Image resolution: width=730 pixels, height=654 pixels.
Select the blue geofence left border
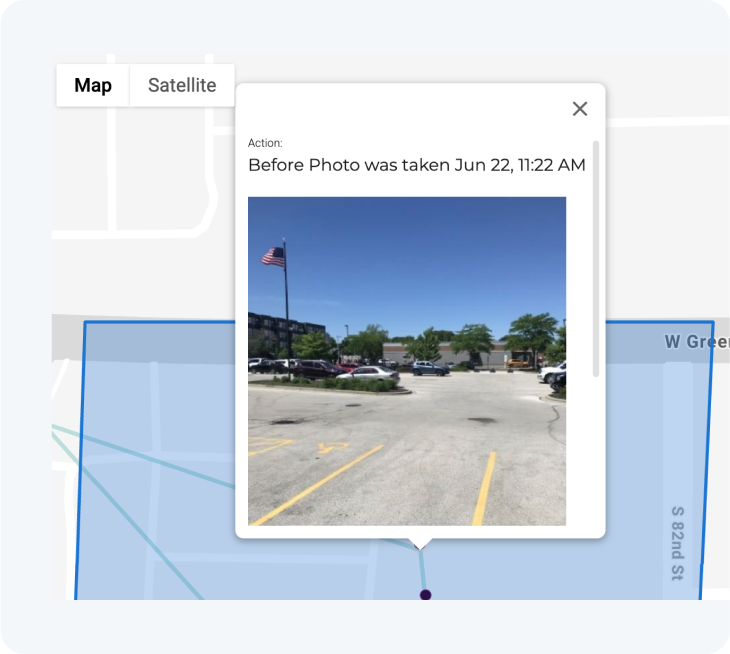(x=80, y=460)
